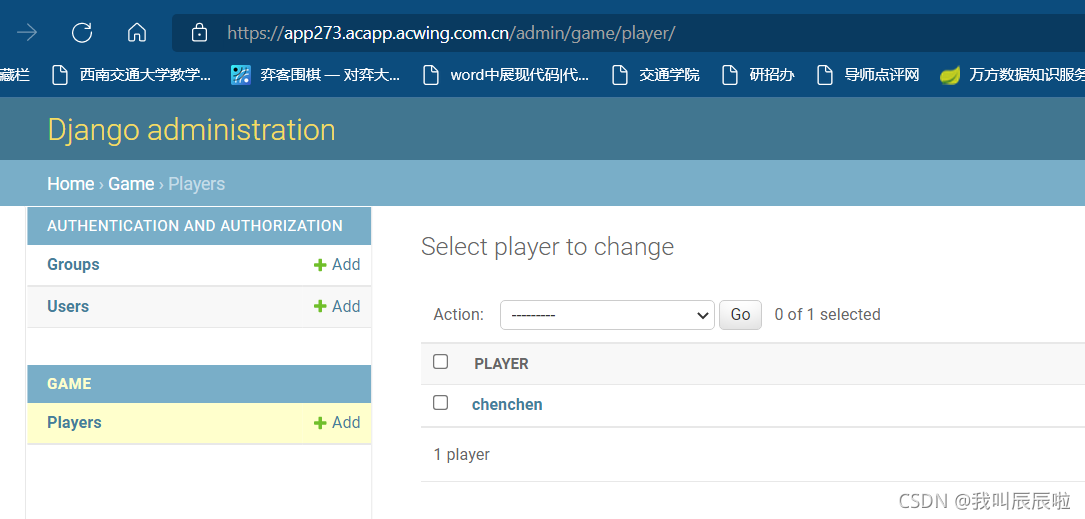Go to browser home page icon
Image resolution: width=1085 pixels, height=519 pixels.
(x=137, y=33)
